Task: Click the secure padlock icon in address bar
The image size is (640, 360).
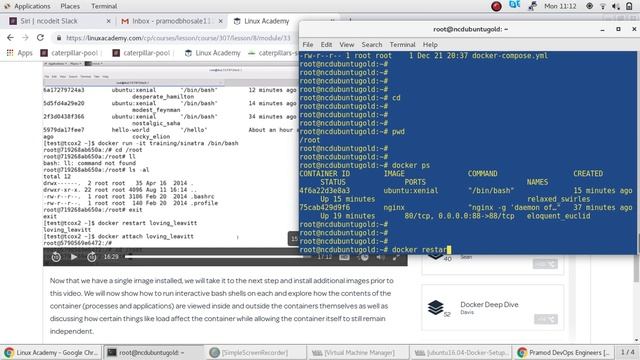Action: 59,38
